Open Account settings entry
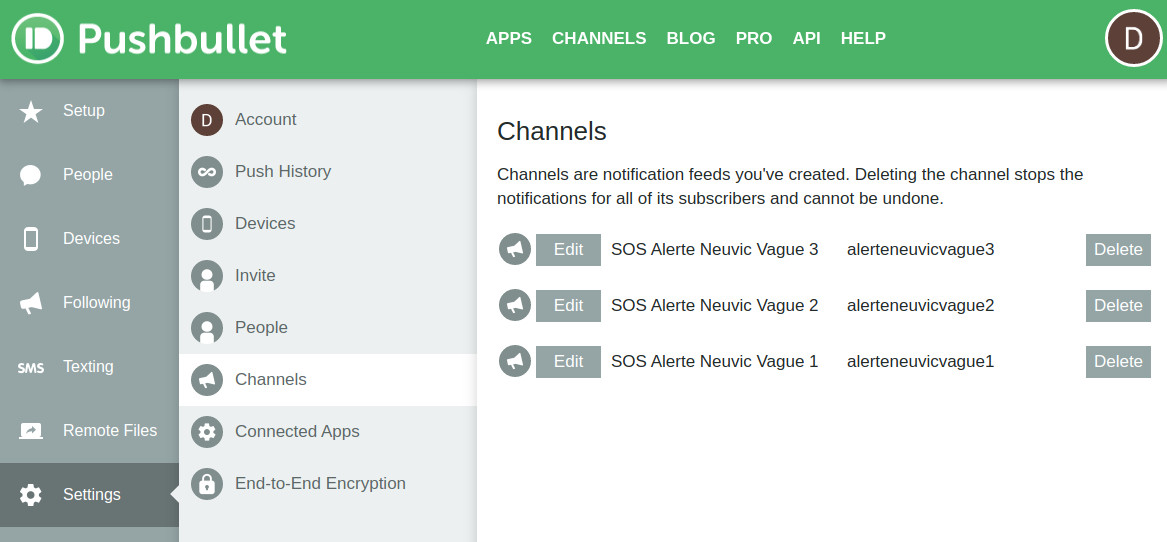 pyautogui.click(x=265, y=120)
